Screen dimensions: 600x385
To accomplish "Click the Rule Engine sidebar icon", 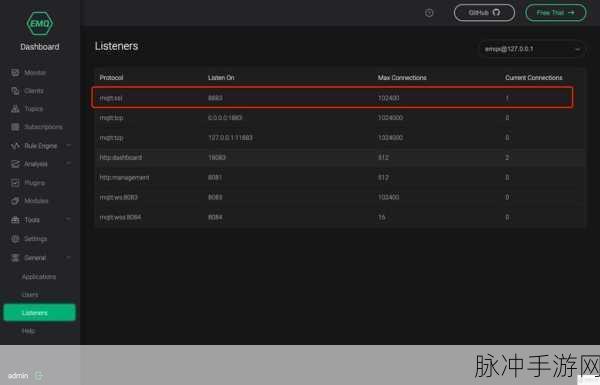I will (x=15, y=146).
